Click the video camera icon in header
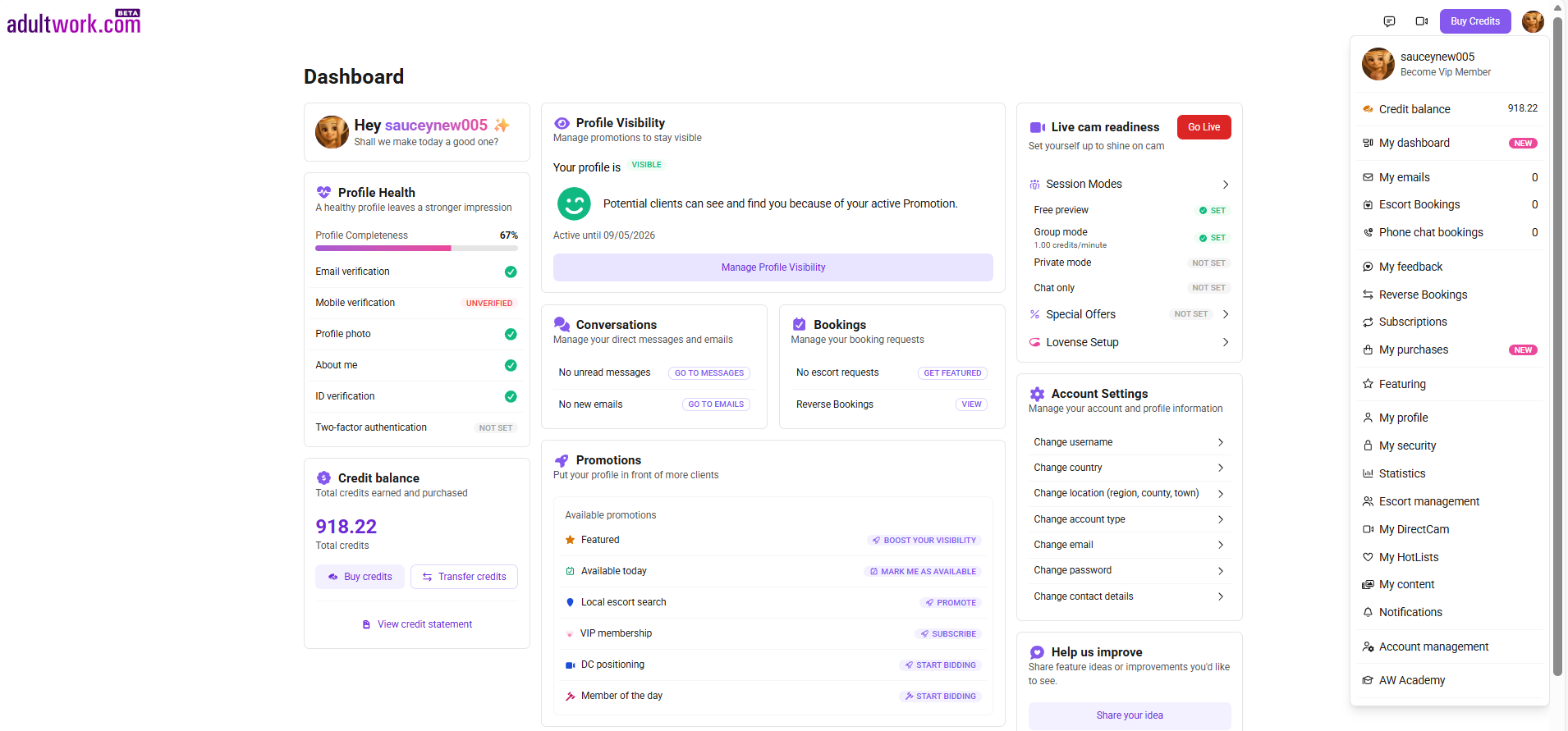This screenshot has width=1568, height=731. point(1422,21)
